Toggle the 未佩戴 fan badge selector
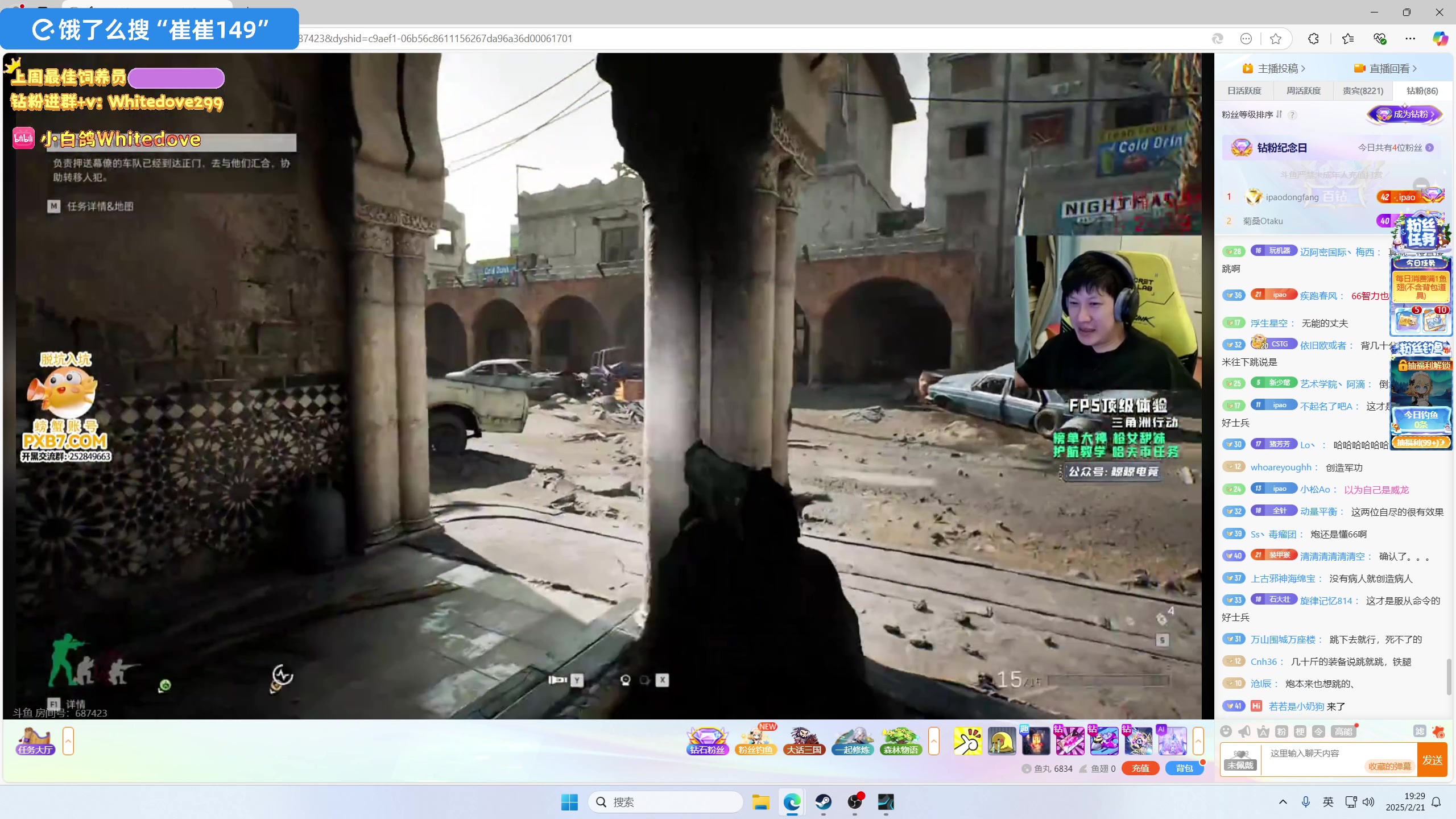 (1240, 759)
